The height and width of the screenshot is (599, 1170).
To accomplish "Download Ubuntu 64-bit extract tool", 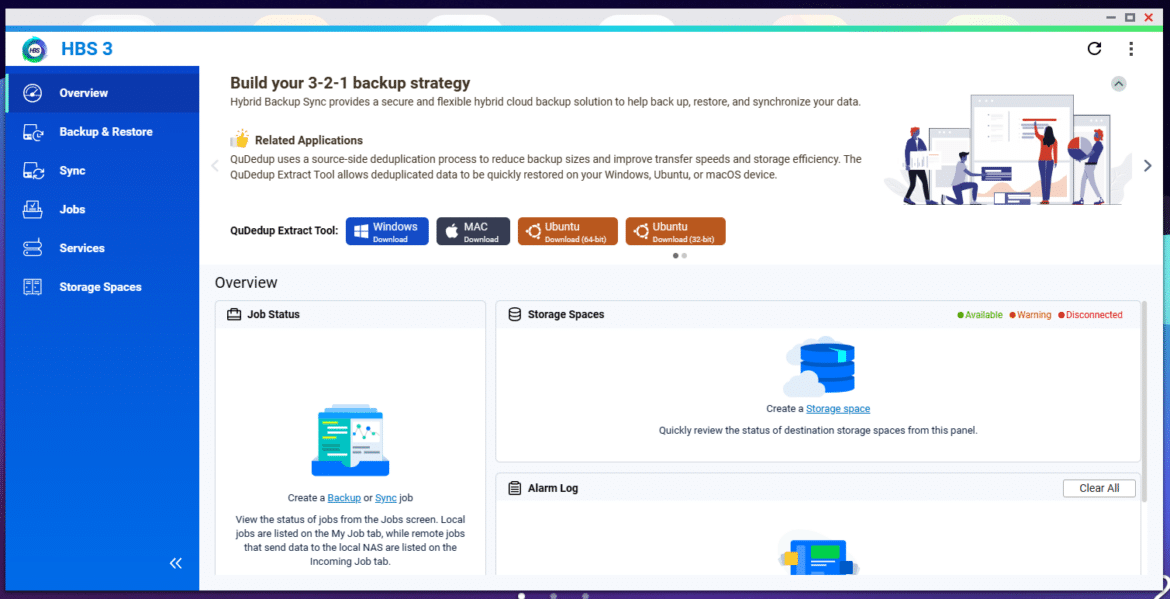I will (x=568, y=231).
